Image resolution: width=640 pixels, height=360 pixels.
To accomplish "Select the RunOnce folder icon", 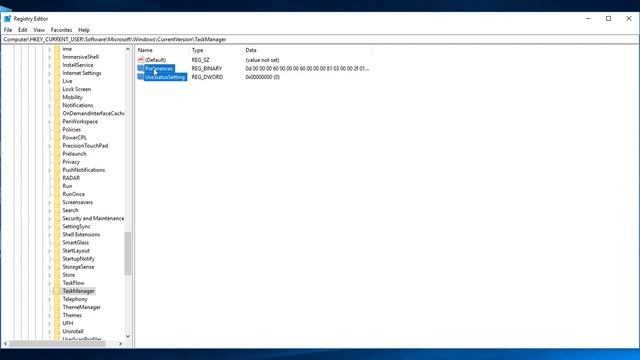I will click(57, 194).
